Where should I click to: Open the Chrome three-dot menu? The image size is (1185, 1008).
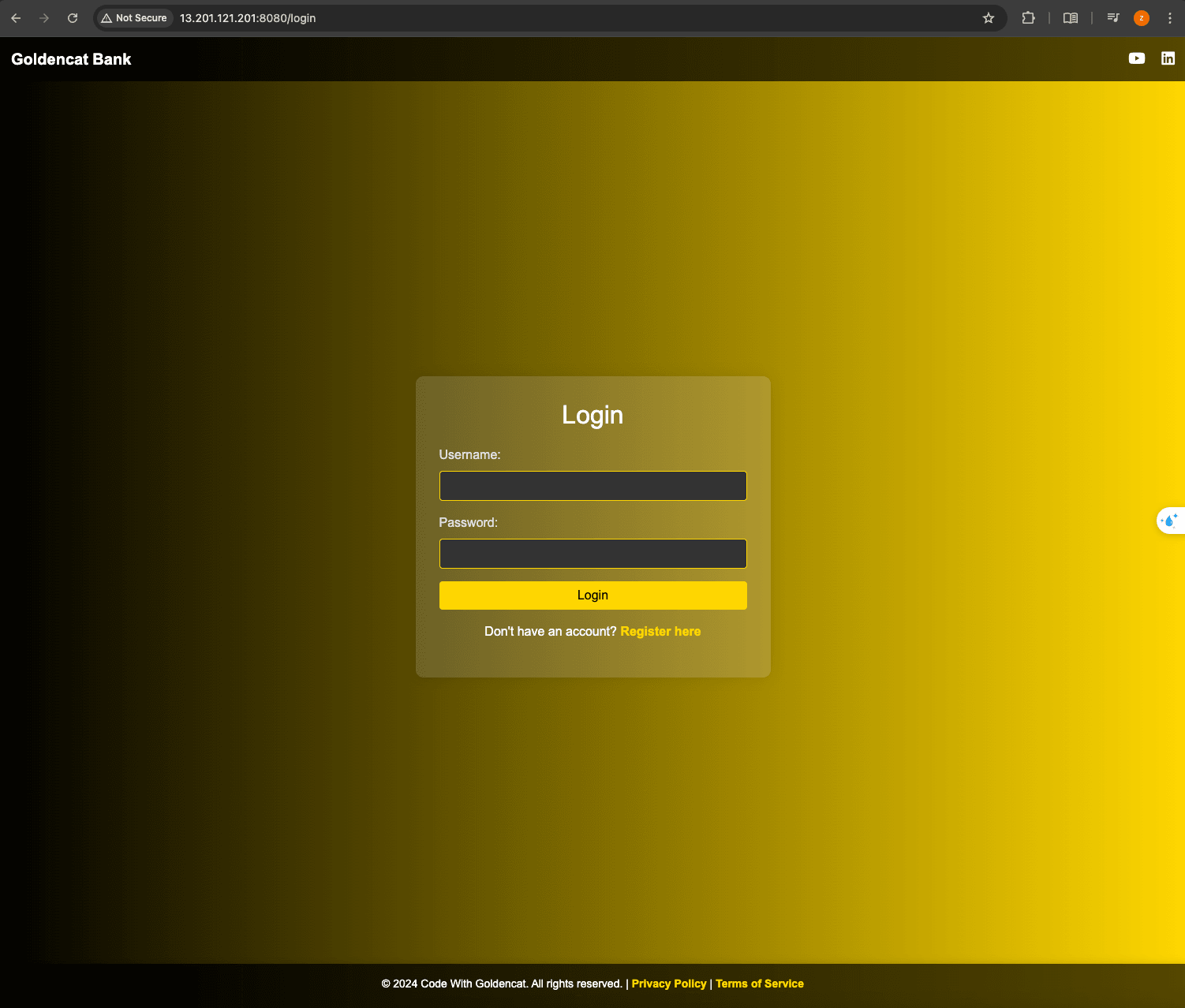[x=1169, y=18]
